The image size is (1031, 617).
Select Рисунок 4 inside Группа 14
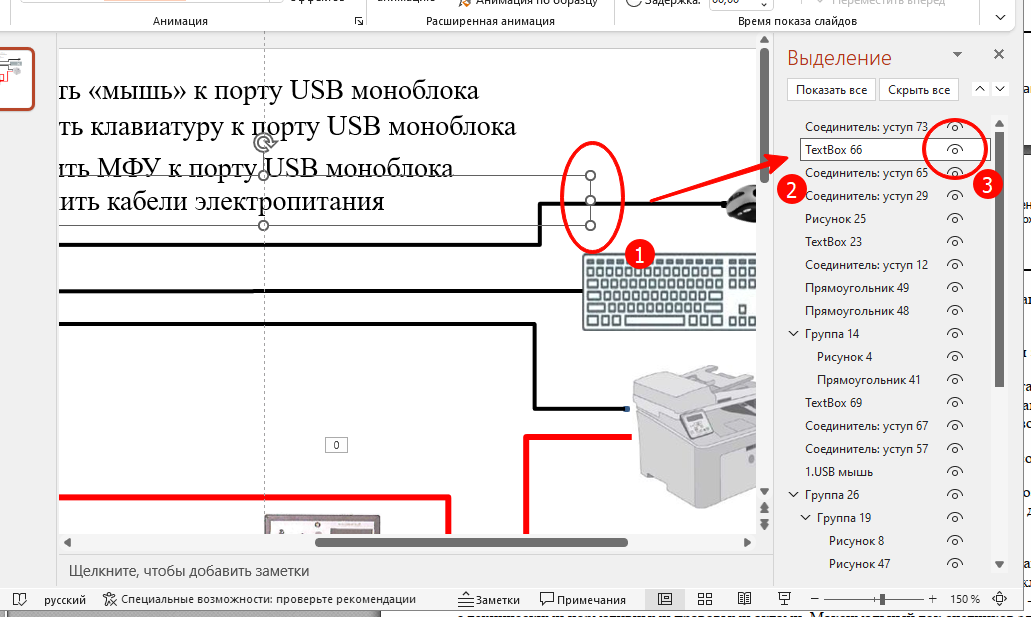[844, 357]
